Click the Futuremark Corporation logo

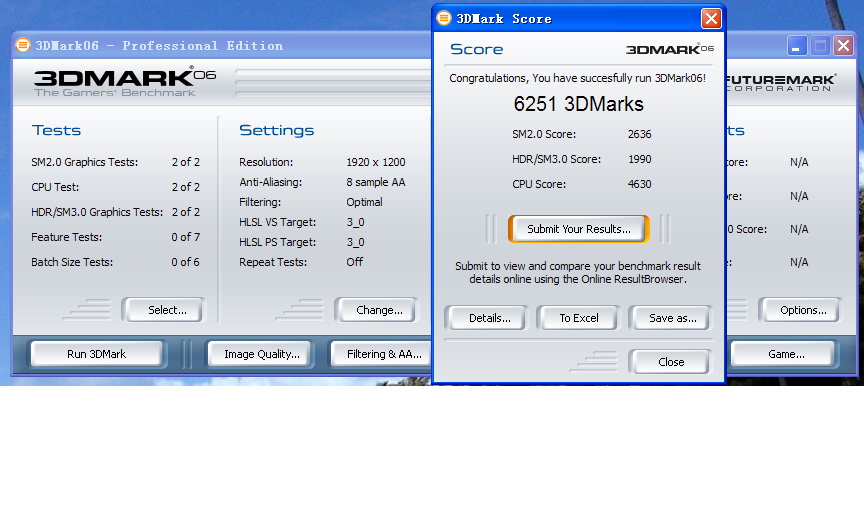780,81
